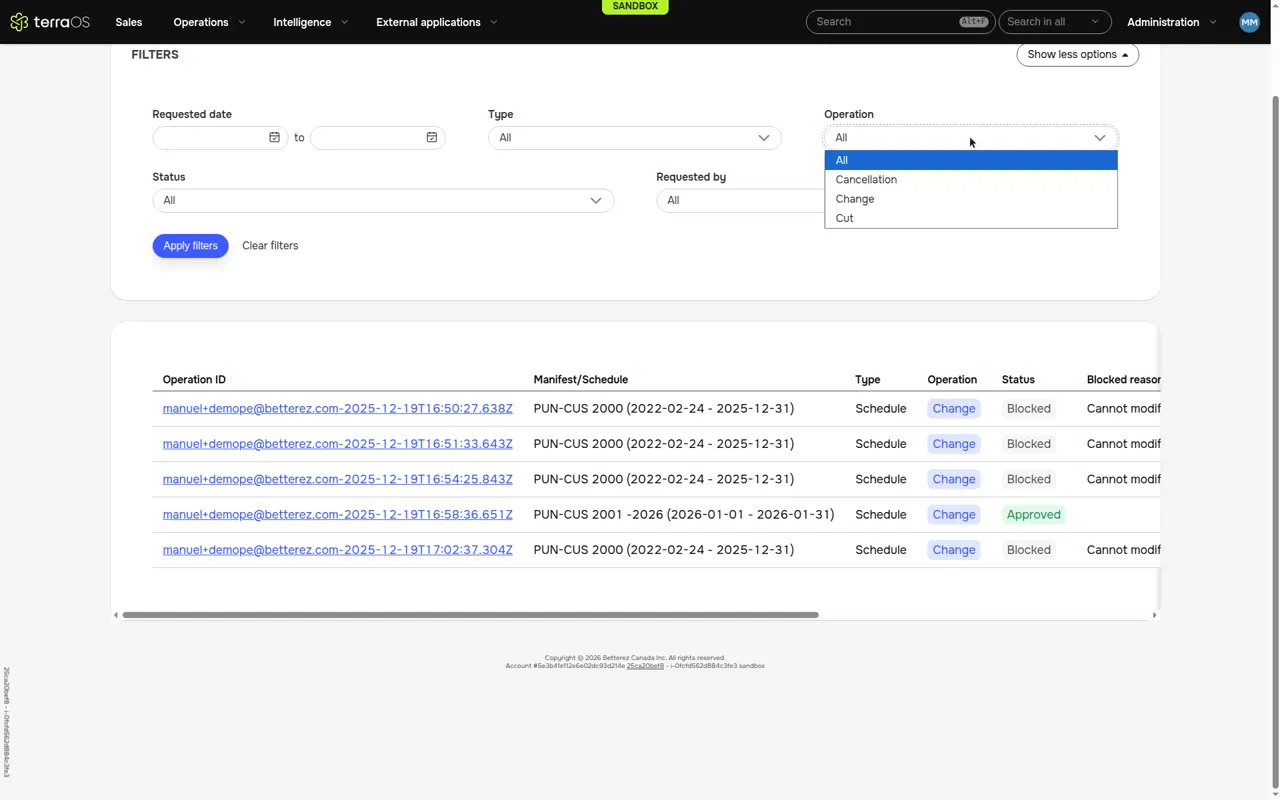
Task: Click Blocked status in 16:50:27 row
Action: coord(1029,409)
